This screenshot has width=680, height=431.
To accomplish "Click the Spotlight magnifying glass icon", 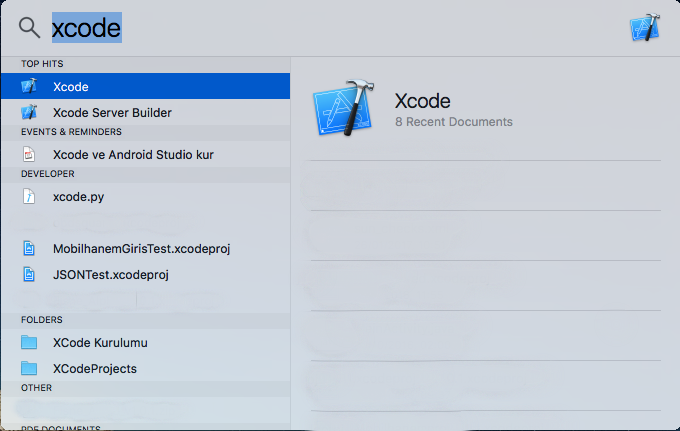I will point(29,28).
